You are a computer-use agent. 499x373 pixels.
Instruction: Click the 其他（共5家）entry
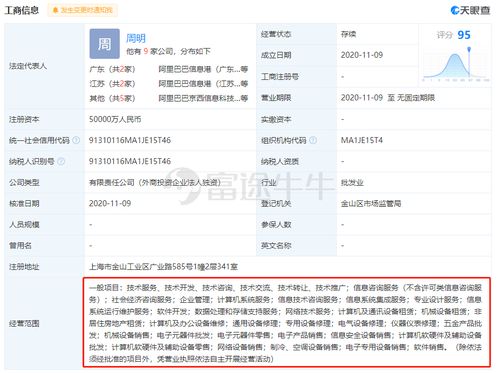112,98
